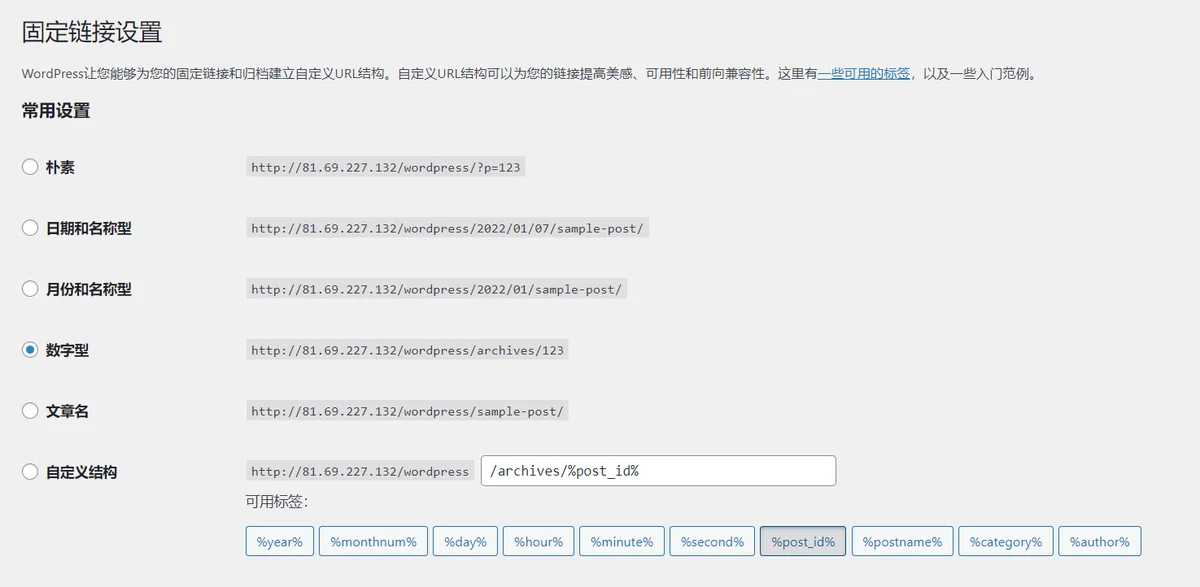Click the 2022/01/07/sample-post example URL
This screenshot has width=1200, height=587.
pyautogui.click(x=448, y=228)
